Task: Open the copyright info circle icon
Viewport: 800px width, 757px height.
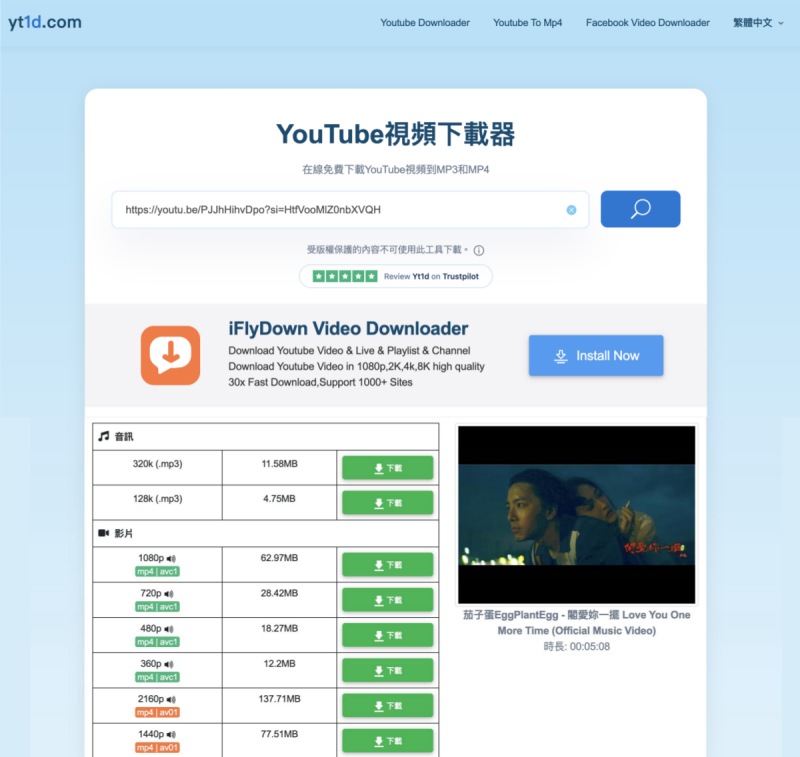Action: click(479, 250)
